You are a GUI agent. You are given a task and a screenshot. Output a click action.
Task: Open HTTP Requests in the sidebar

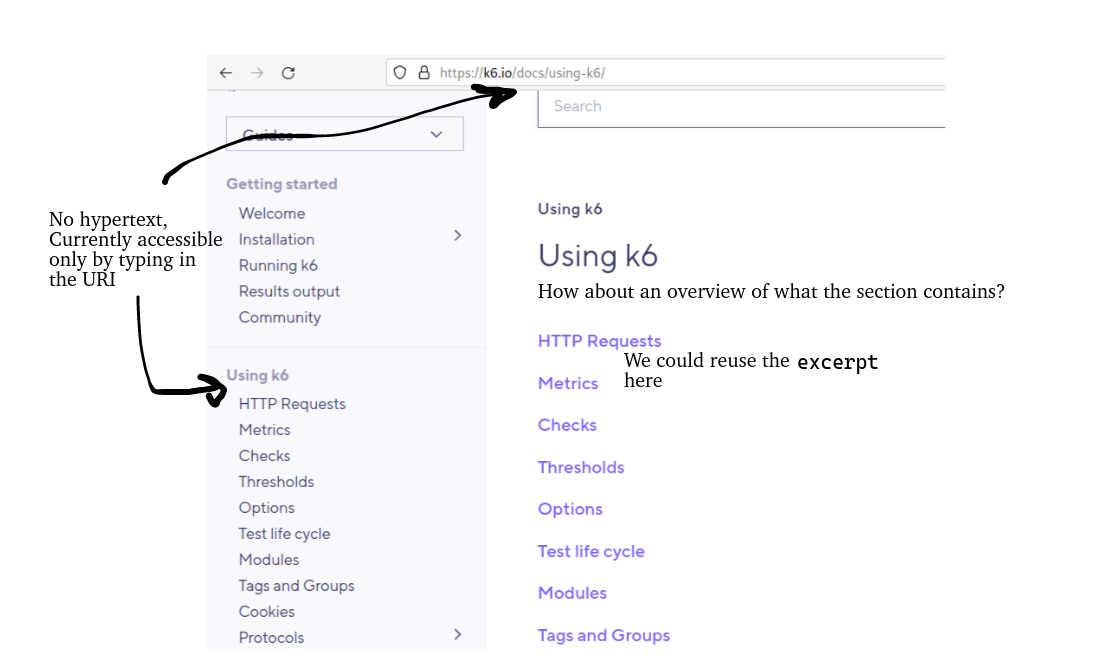pos(292,404)
